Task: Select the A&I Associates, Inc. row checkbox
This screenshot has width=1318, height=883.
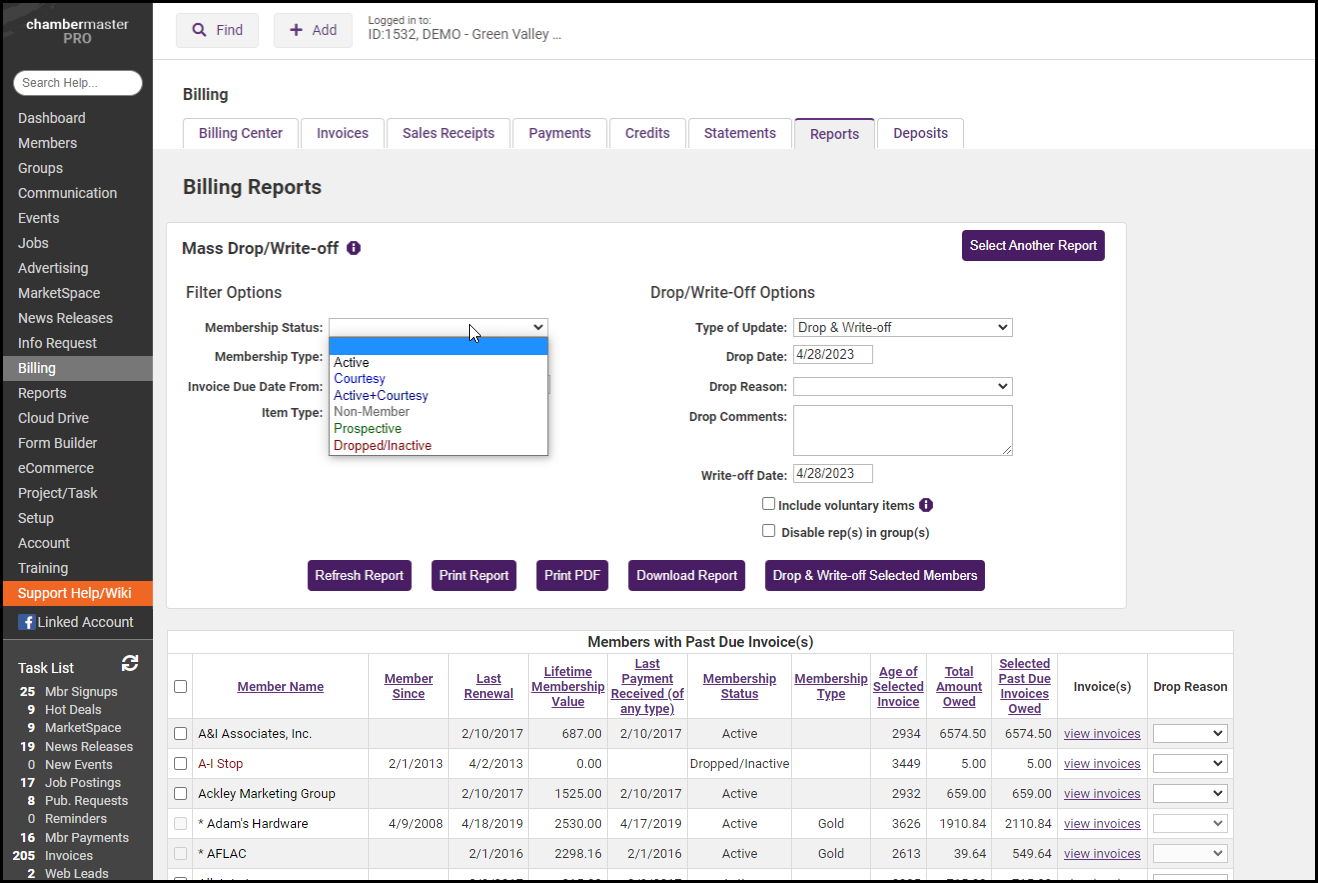Action: click(180, 734)
